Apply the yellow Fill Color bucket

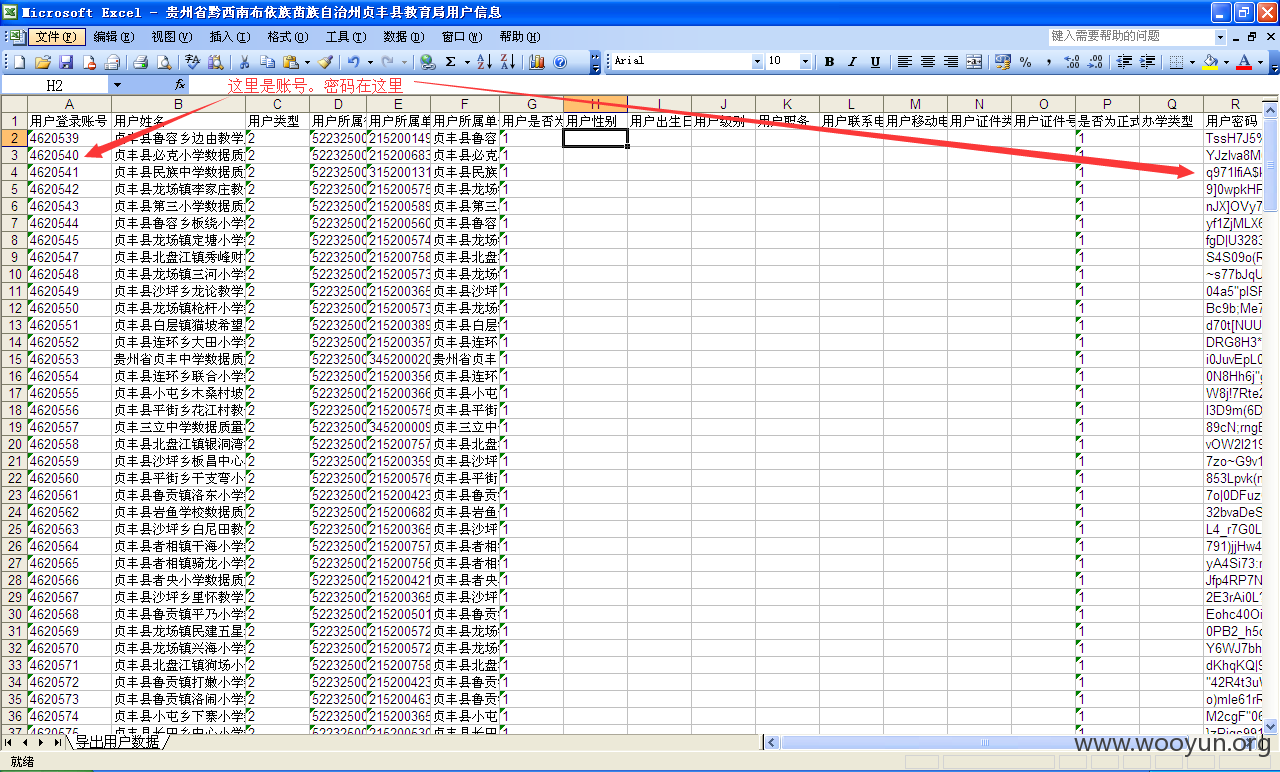(1210, 62)
